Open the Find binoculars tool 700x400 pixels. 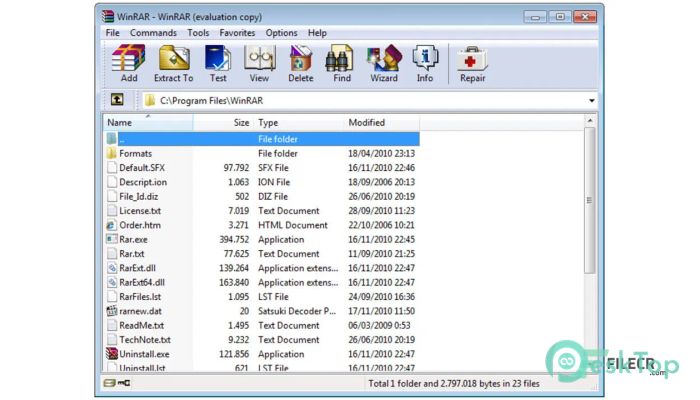coord(342,63)
